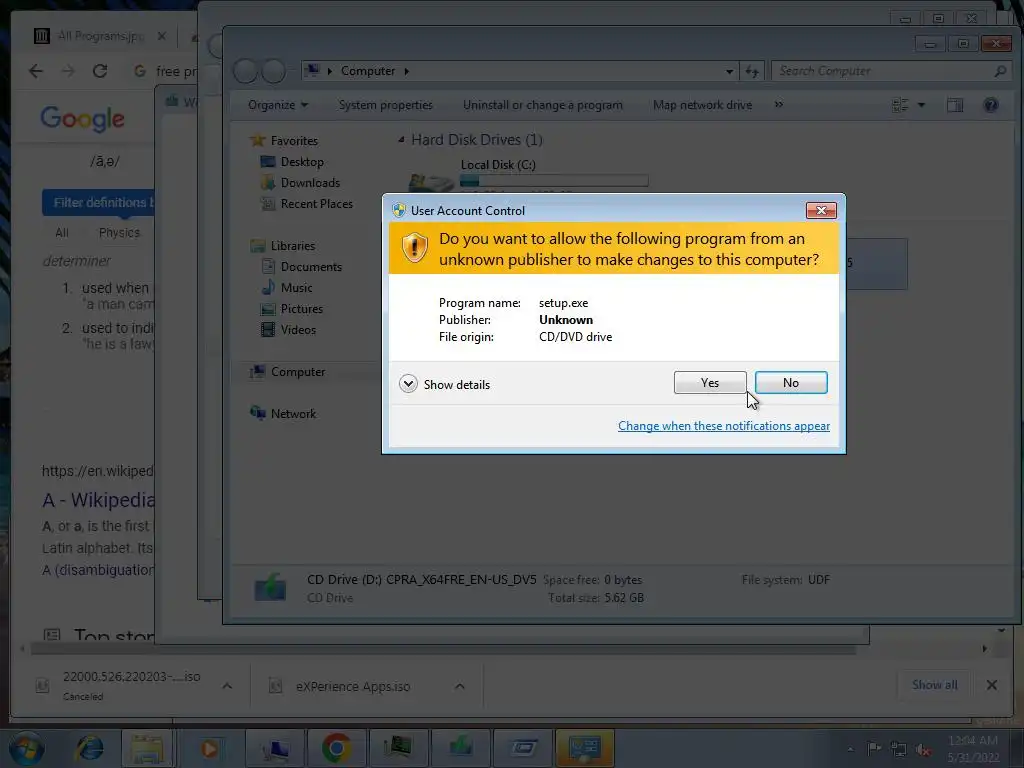The height and width of the screenshot is (768, 1024).
Task: Show more Explorer toolbar commands chevron
Action: tap(778, 104)
